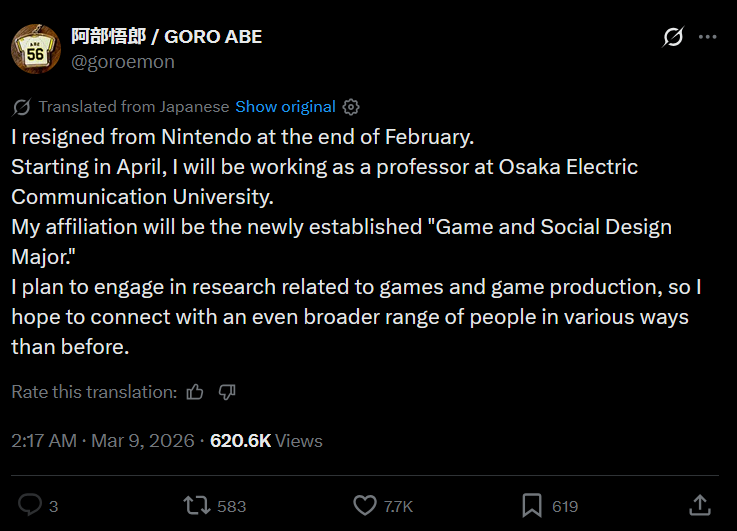This screenshot has width=737, height=531.
Task: Click the share upload arrow icon
Action: 701,505
